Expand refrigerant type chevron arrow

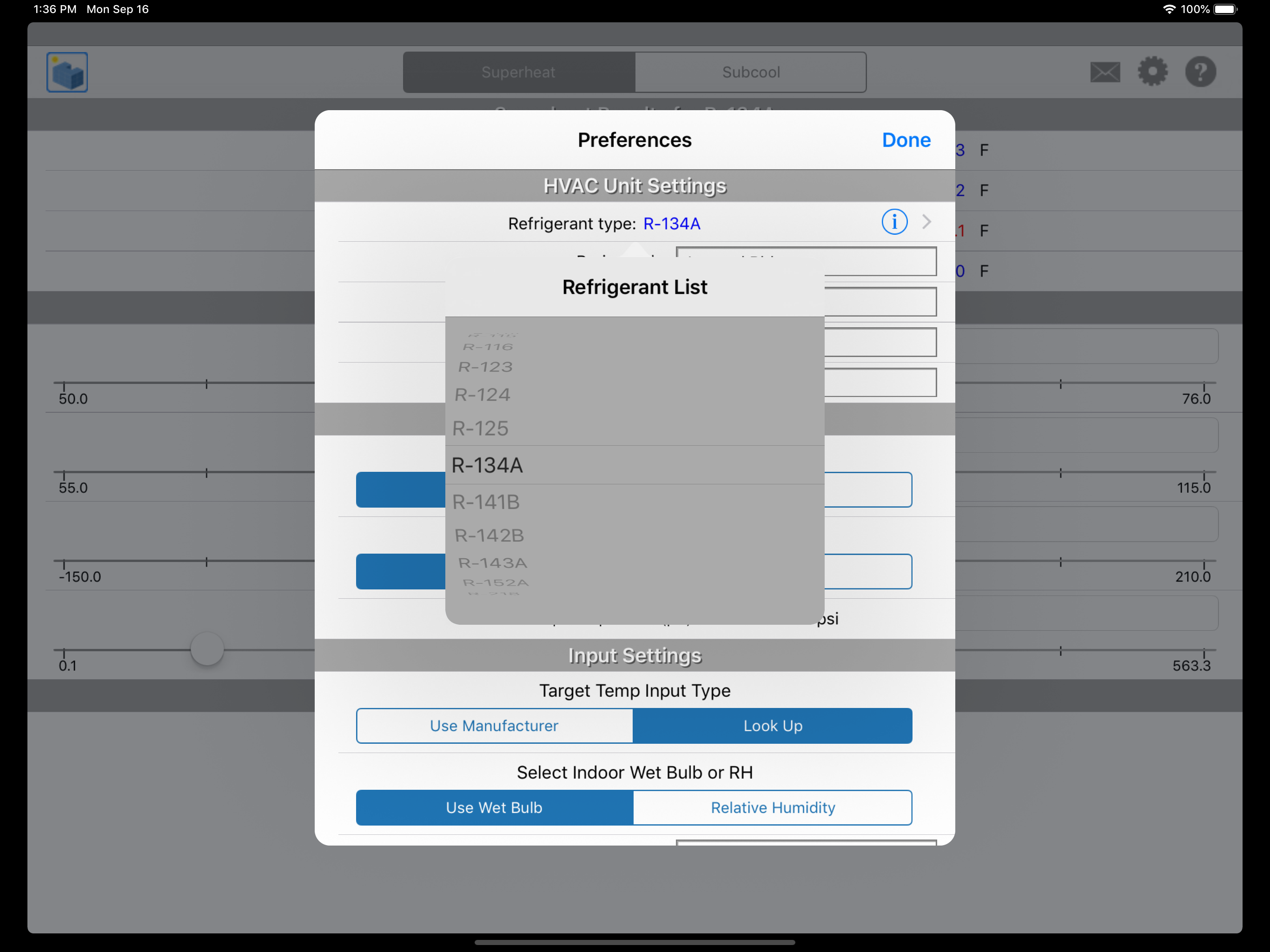point(926,222)
